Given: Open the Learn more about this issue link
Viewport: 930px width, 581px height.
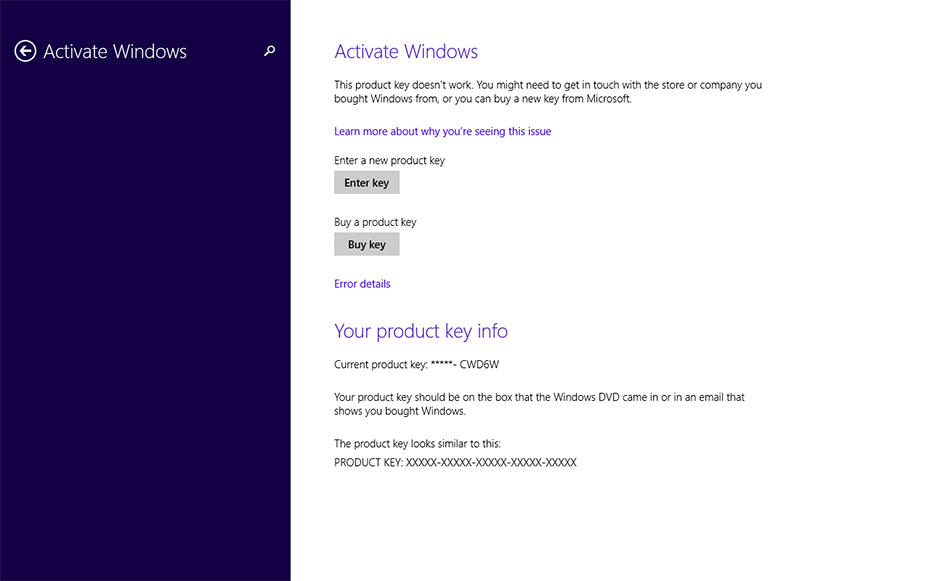Looking at the screenshot, I should (442, 131).
